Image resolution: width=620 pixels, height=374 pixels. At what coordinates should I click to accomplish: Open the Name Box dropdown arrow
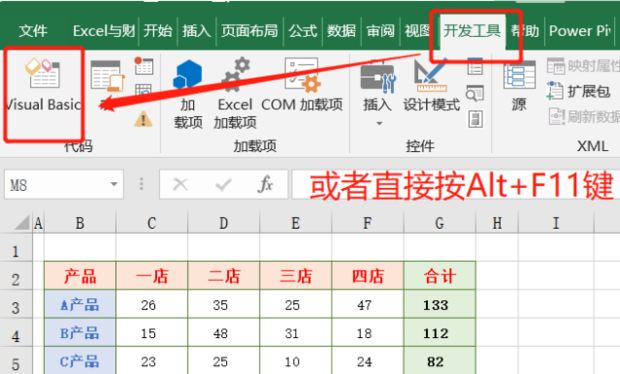[x=114, y=184]
